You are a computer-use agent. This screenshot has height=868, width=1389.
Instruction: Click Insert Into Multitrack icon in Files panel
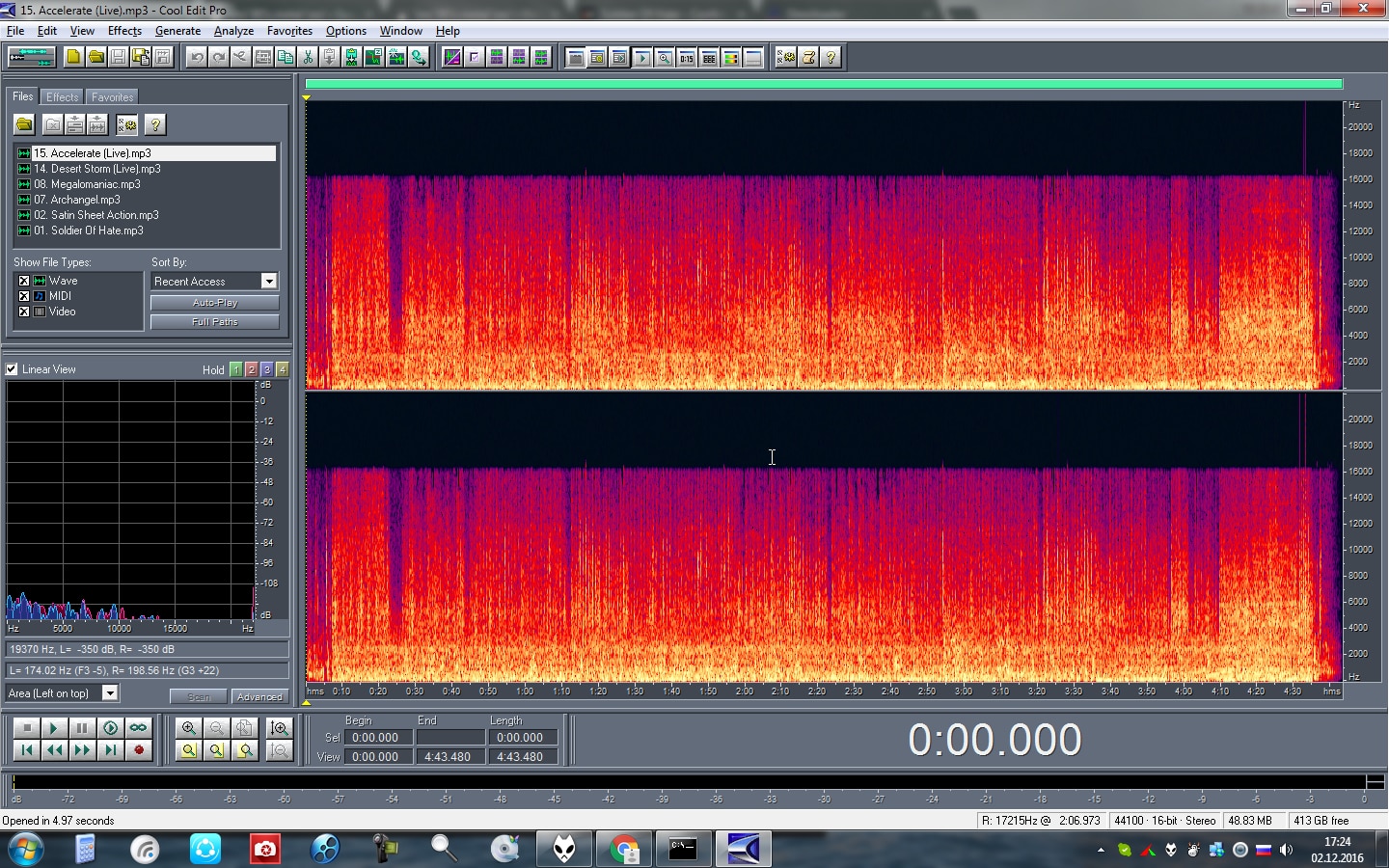(x=75, y=124)
